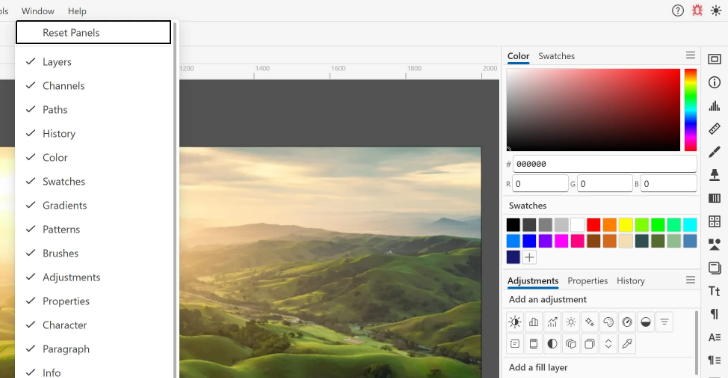Click the hex color input field
This screenshot has width=728, height=378.
[x=604, y=164]
